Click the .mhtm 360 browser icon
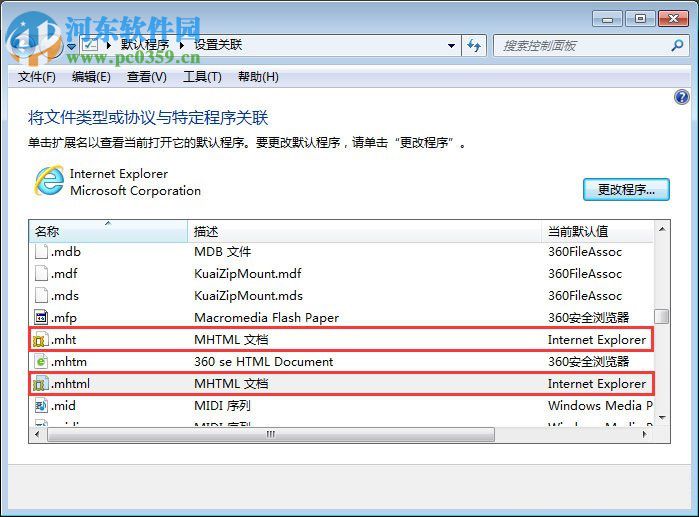The image size is (699, 517). pyautogui.click(x=41, y=361)
